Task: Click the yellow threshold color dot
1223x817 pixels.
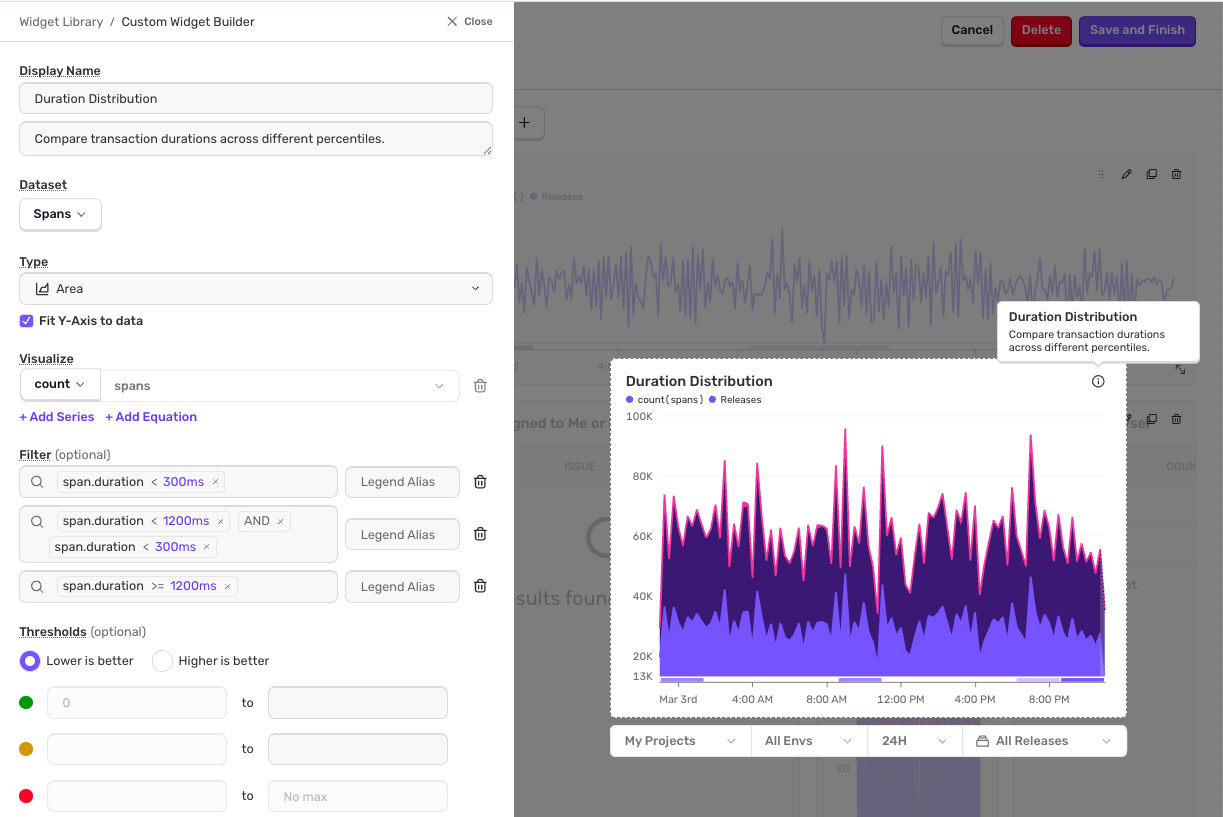Action: tap(26, 749)
